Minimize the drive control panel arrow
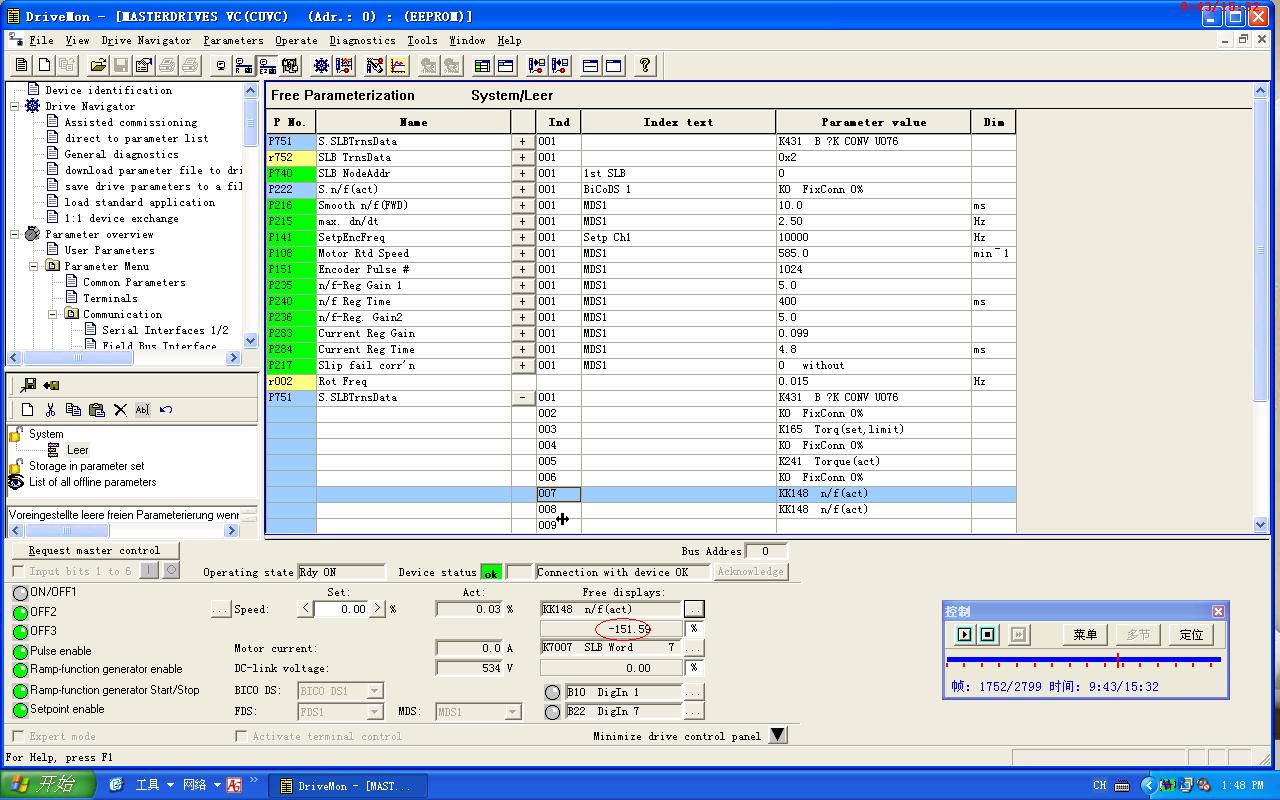 pyautogui.click(x=777, y=735)
